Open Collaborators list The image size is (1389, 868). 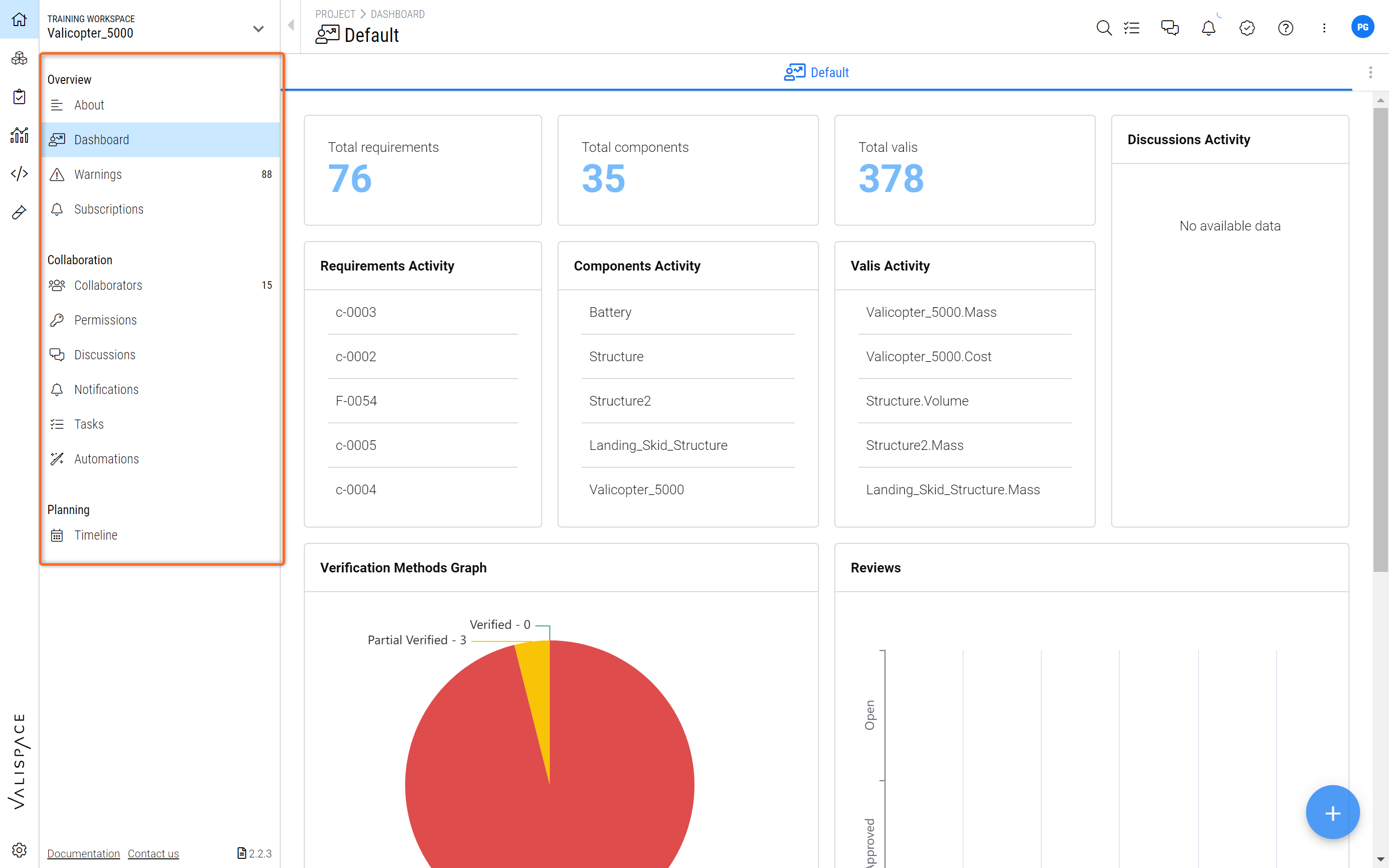pyautogui.click(x=160, y=285)
